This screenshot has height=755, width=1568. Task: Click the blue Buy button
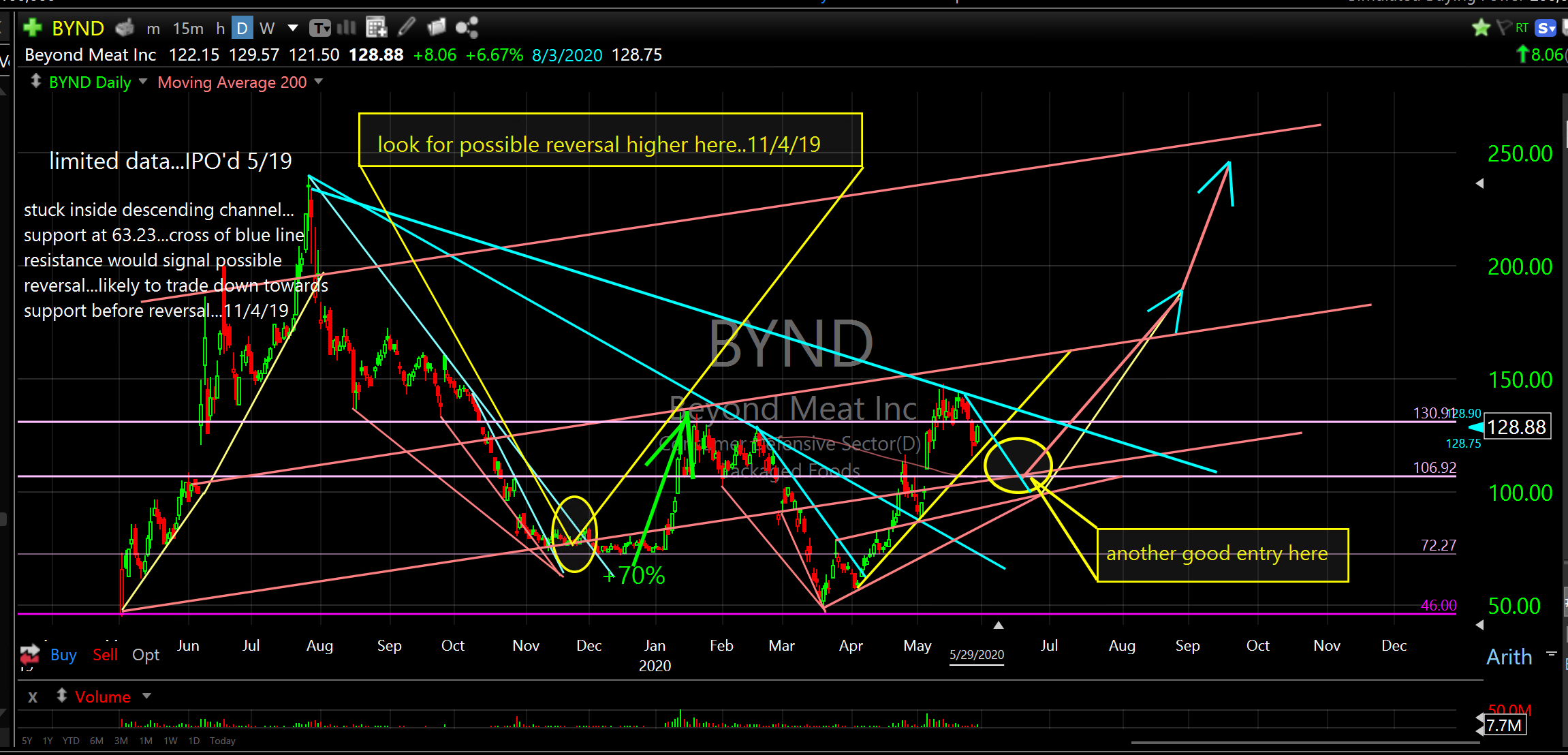pyautogui.click(x=63, y=655)
